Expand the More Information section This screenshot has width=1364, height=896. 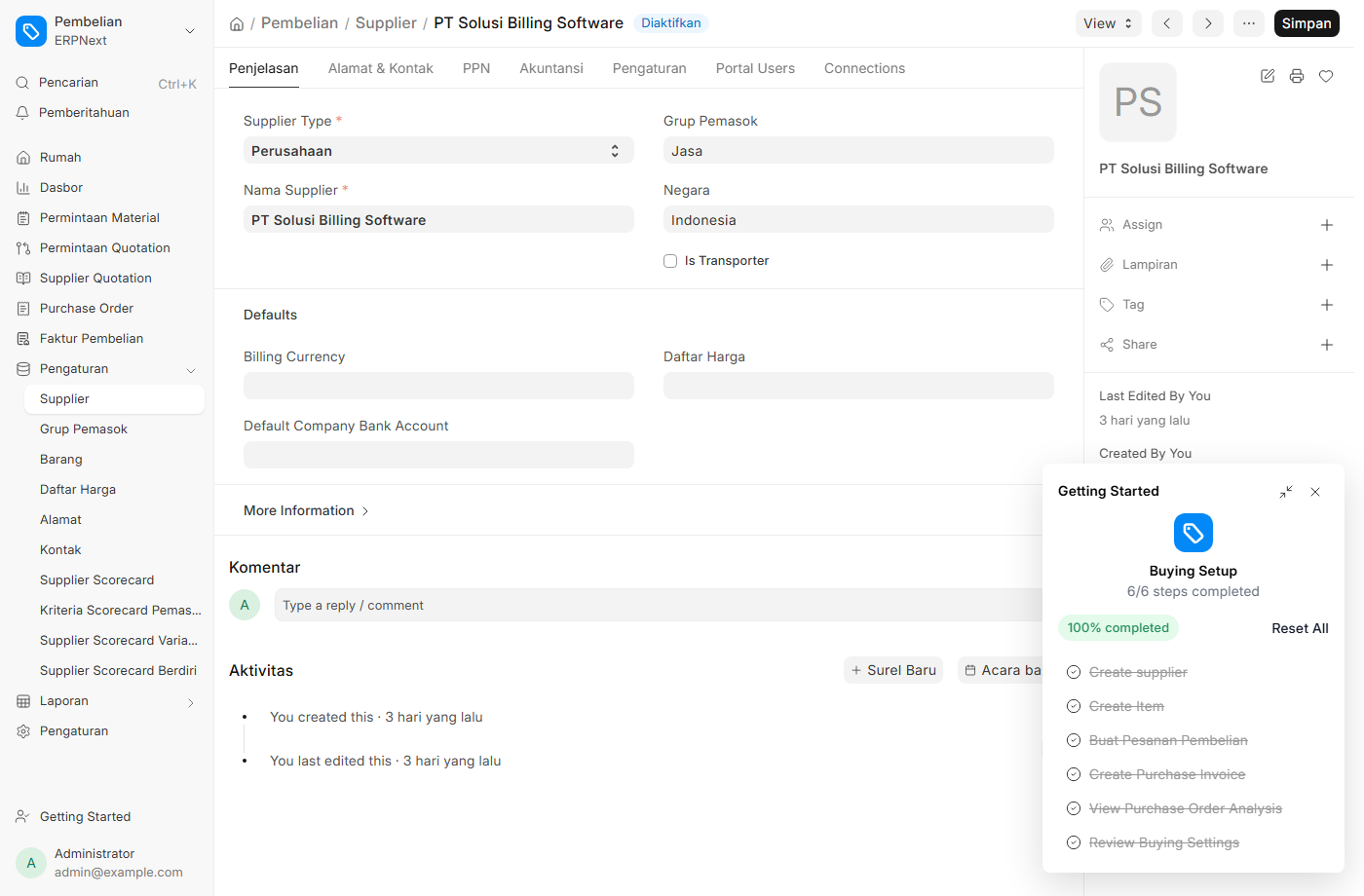coord(306,510)
